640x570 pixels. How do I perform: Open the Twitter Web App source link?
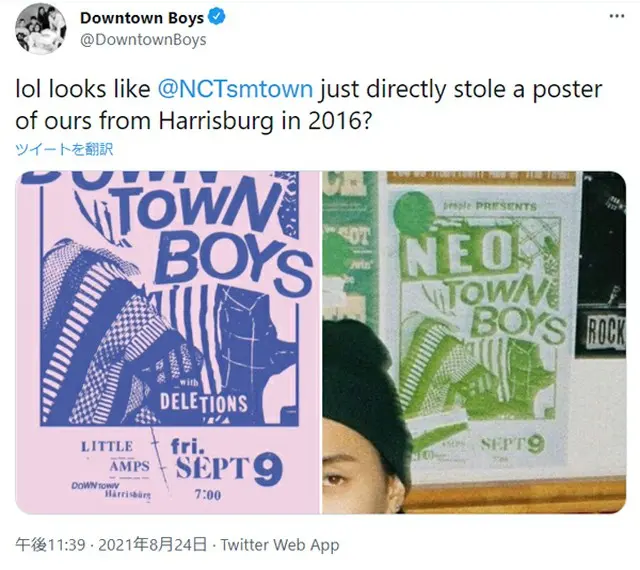(x=280, y=545)
